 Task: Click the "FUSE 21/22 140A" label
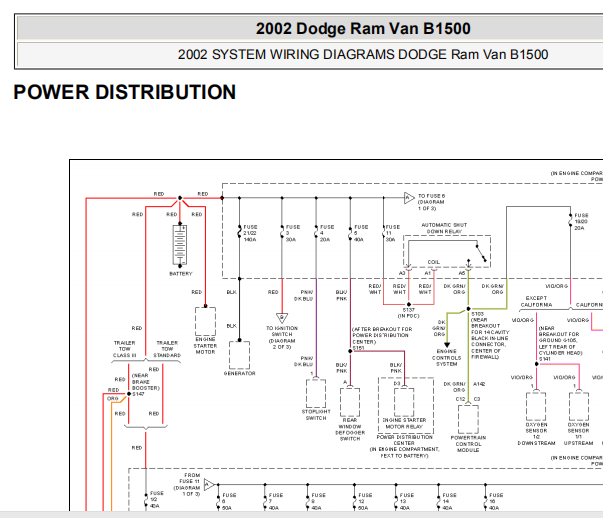click(250, 233)
